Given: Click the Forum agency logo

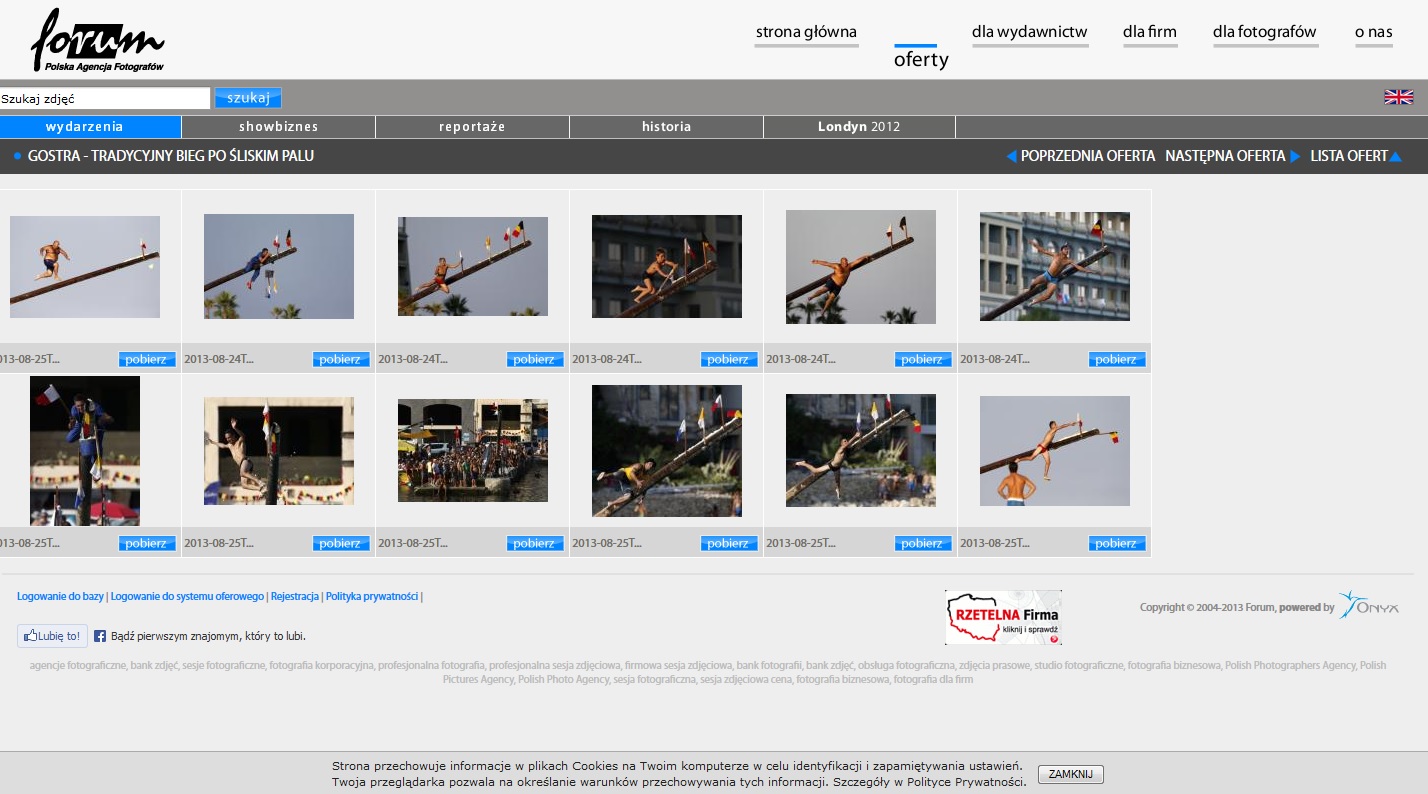Looking at the screenshot, I should click(97, 41).
